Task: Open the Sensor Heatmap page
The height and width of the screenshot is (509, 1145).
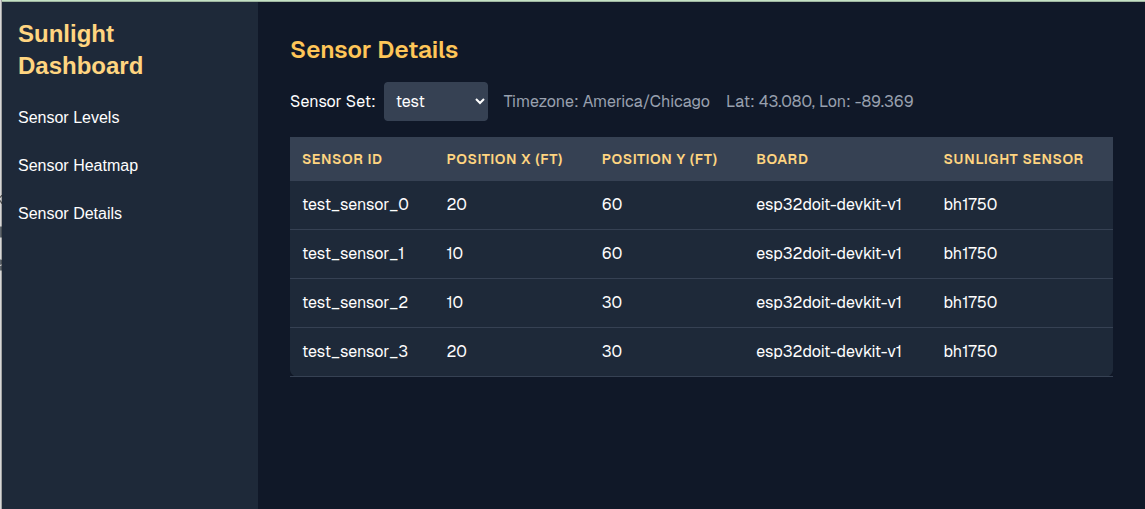Action: (78, 166)
